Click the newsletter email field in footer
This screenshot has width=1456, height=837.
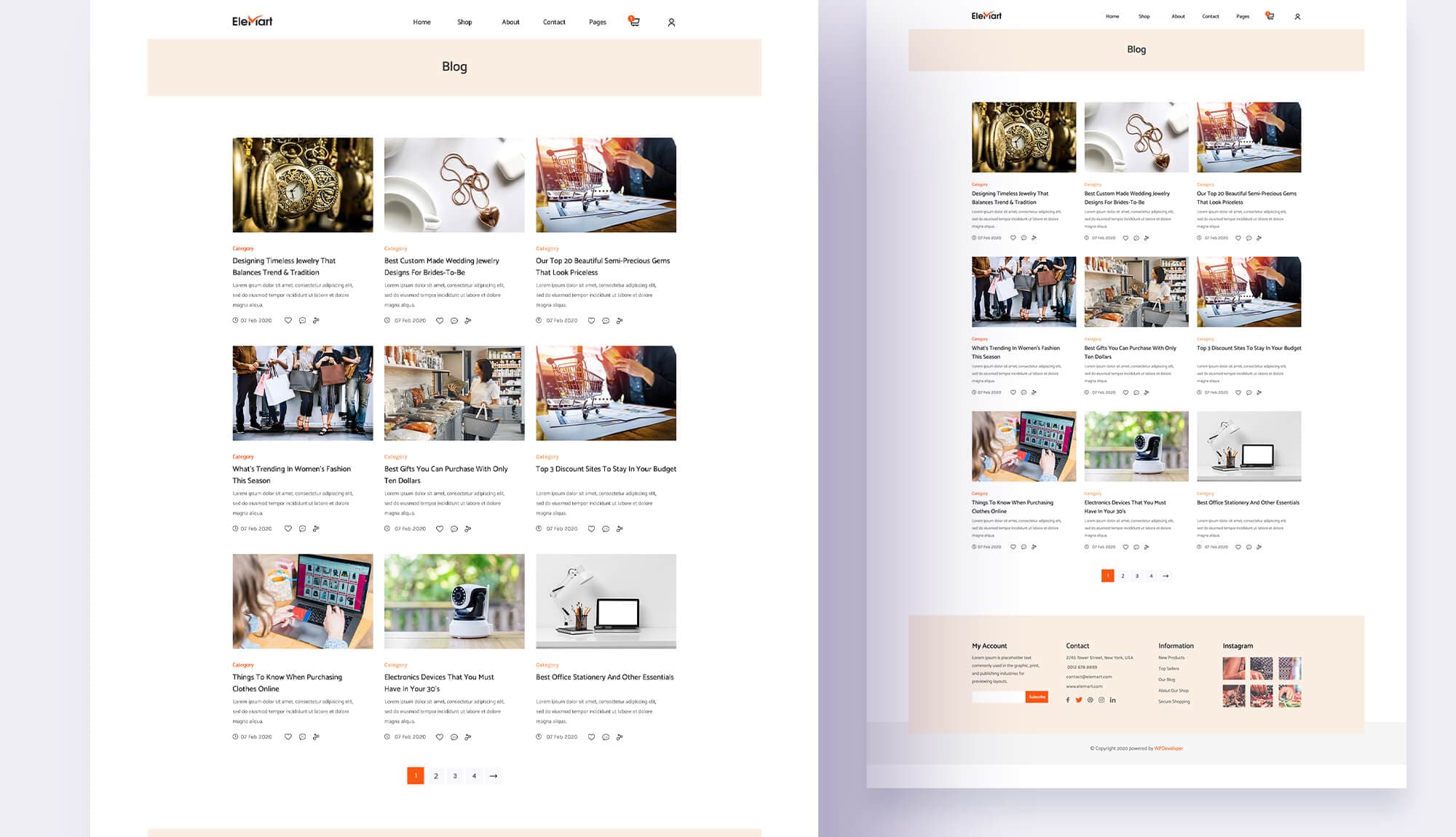pyautogui.click(x=998, y=697)
